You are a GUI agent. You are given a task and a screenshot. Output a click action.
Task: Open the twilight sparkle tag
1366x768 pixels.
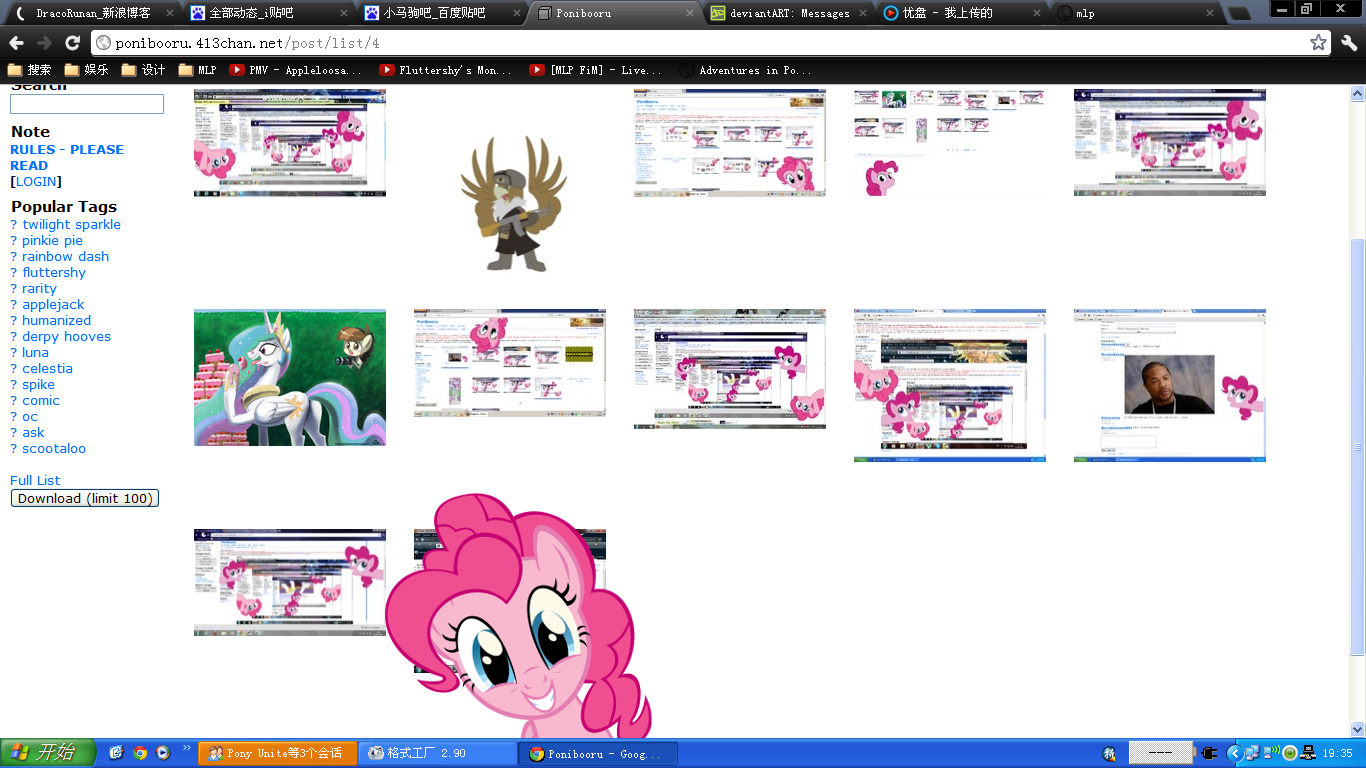point(72,224)
